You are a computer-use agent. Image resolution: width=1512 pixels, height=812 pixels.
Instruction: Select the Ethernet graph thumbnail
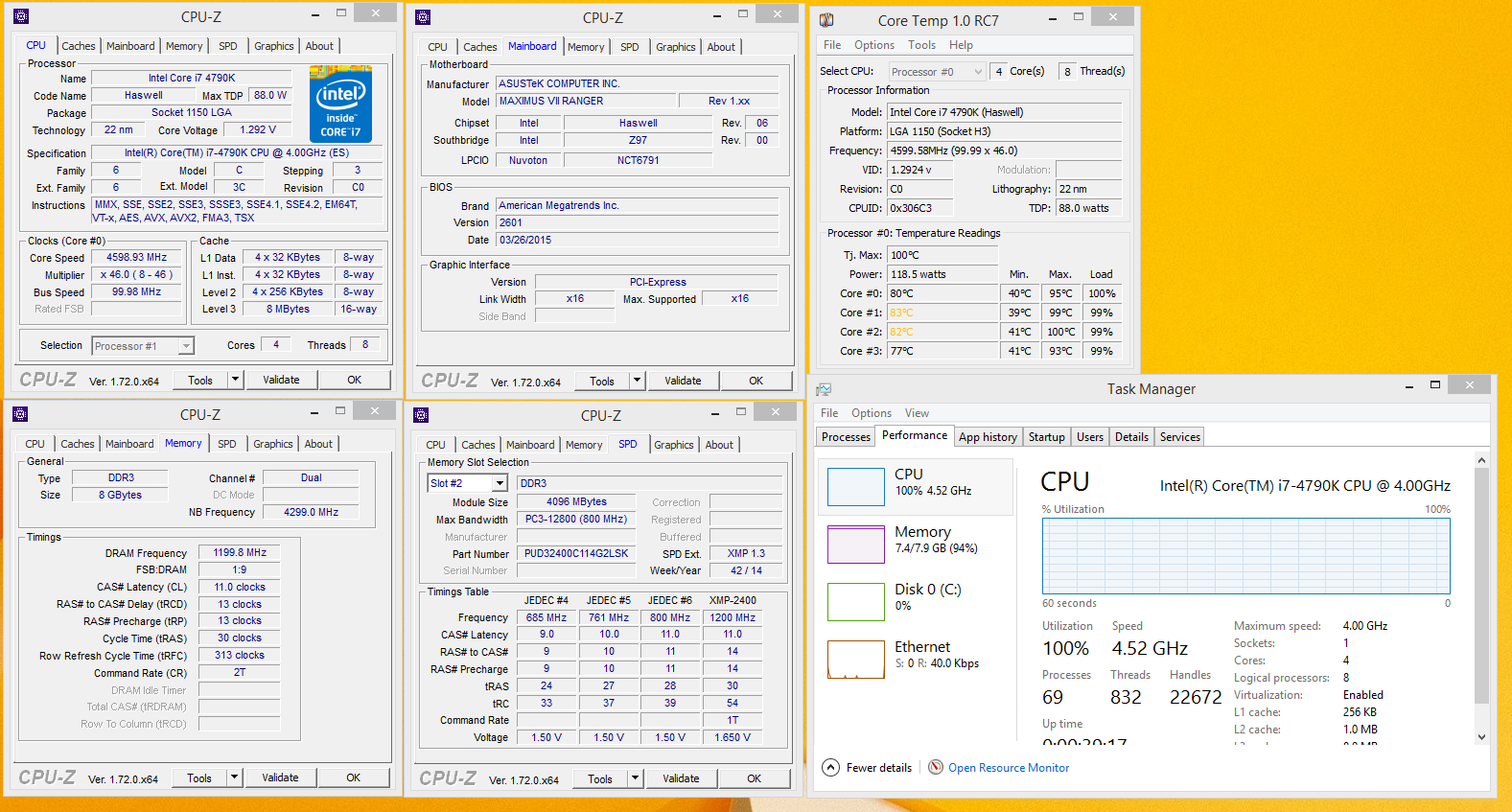856,660
